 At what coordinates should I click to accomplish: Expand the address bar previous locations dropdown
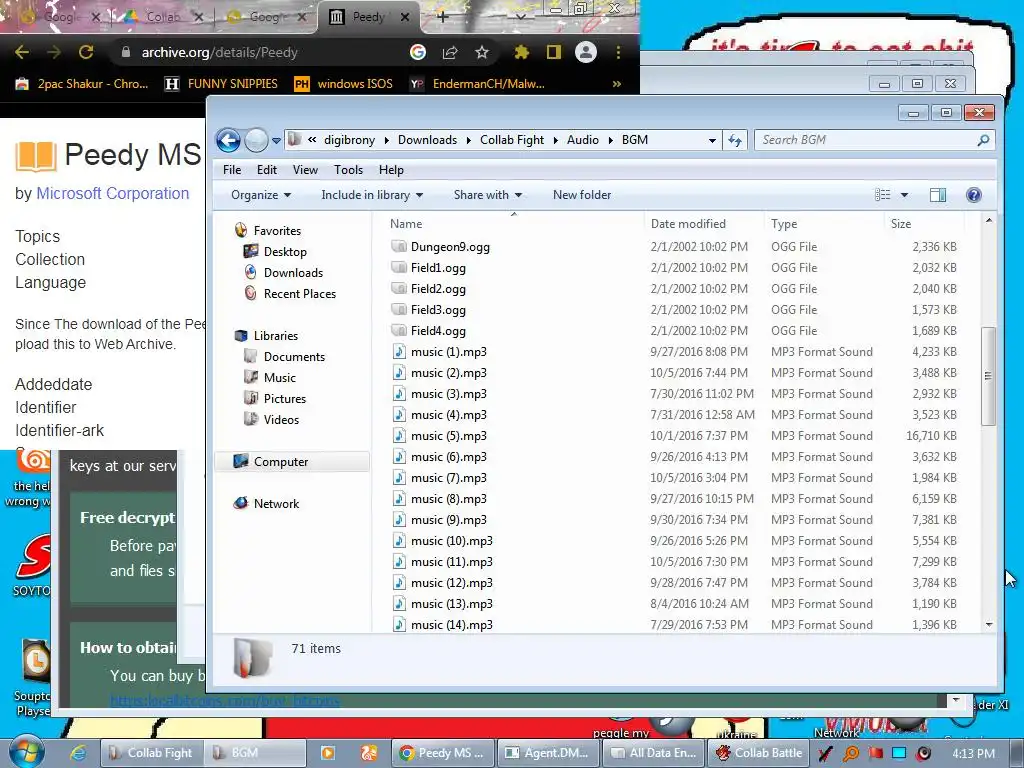pos(712,140)
